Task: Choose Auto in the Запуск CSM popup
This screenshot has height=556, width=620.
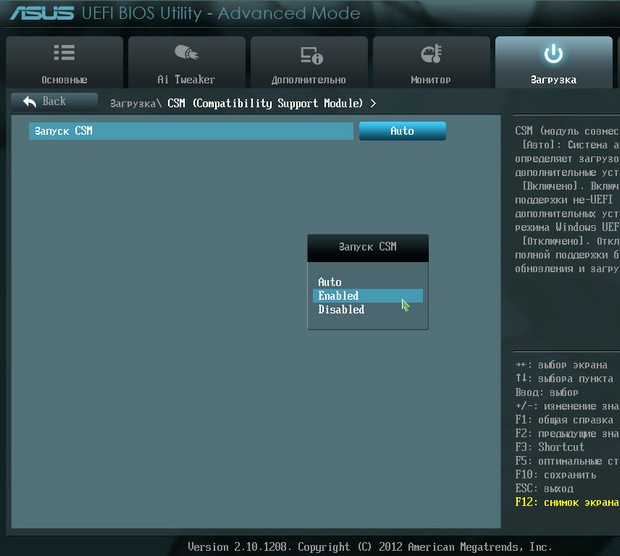Action: pos(368,282)
